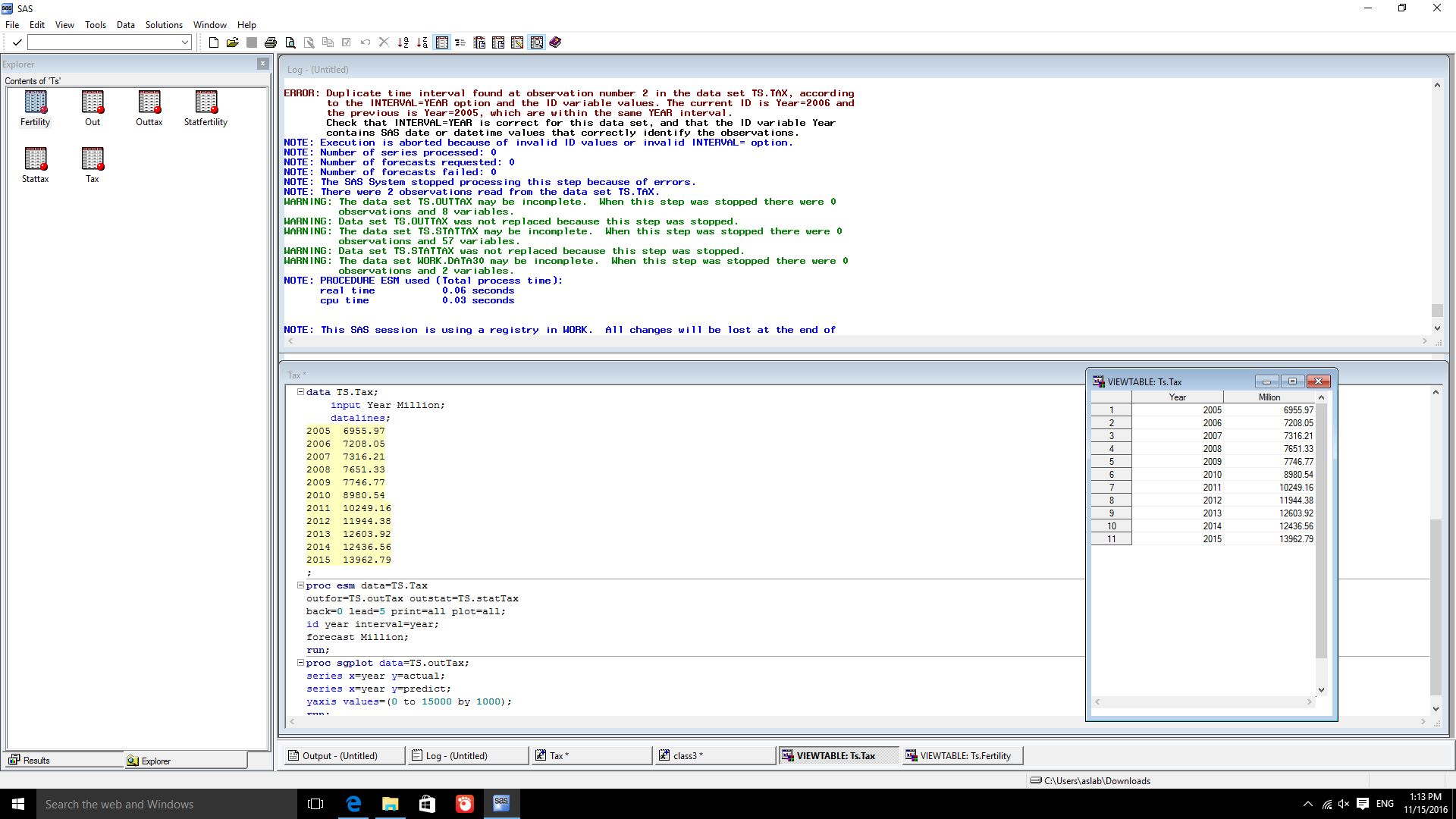Sort descending Z to A toolbar icon

[x=422, y=42]
